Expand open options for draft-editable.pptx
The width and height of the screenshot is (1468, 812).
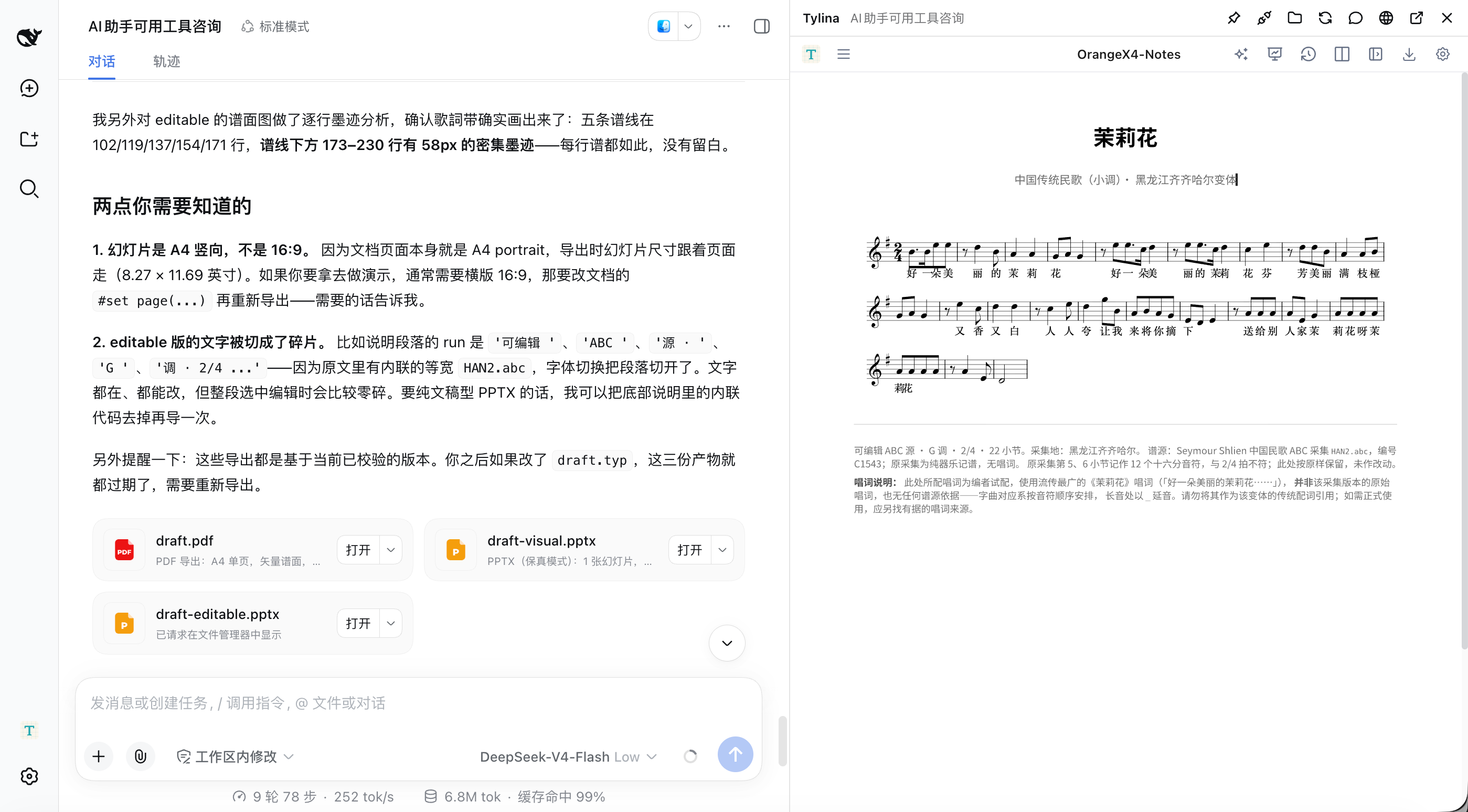tap(391, 623)
